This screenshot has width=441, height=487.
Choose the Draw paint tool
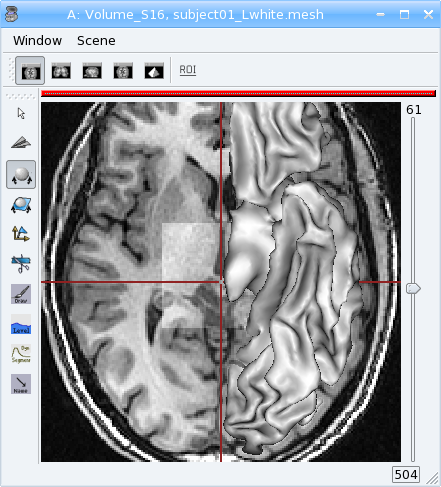click(x=21, y=294)
